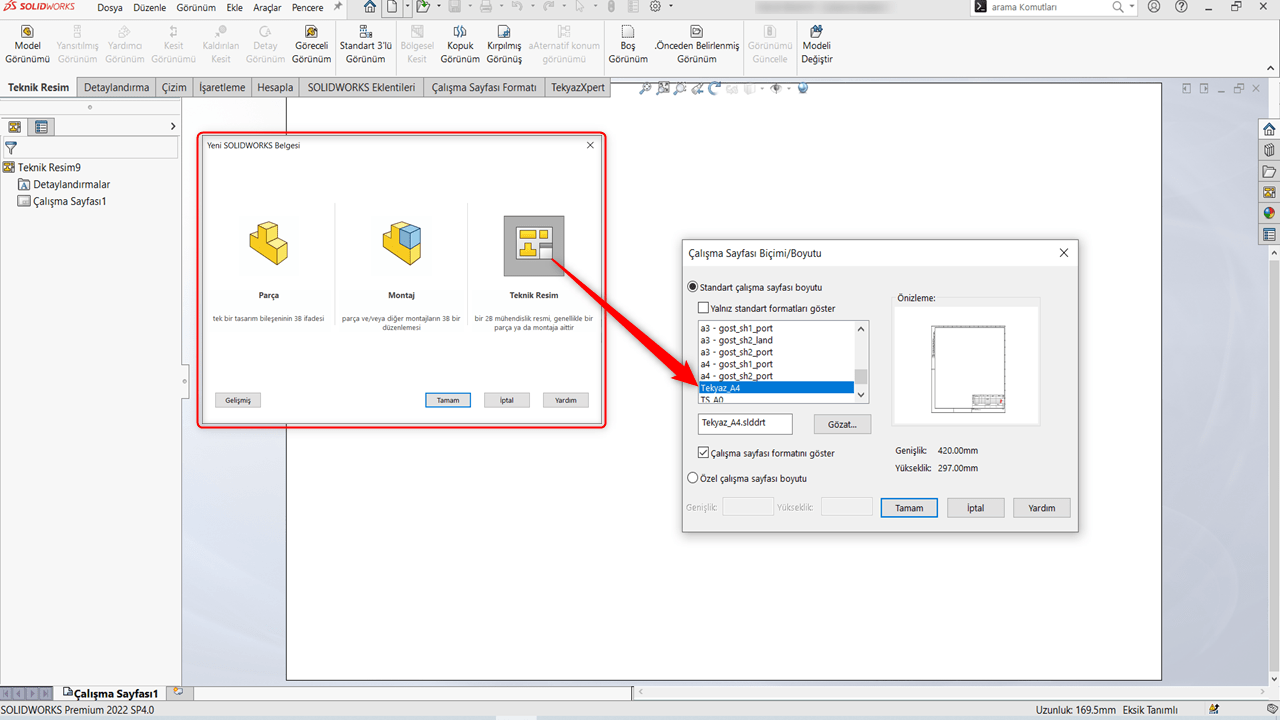Viewport: 1280px width, 720px height.
Task: Open the Open-file dropdown arrow
Action: pyautogui.click(x=438, y=7)
